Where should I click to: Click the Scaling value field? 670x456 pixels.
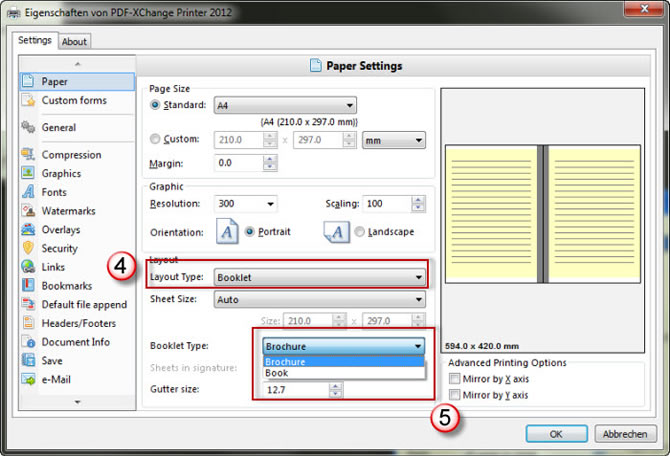387,204
